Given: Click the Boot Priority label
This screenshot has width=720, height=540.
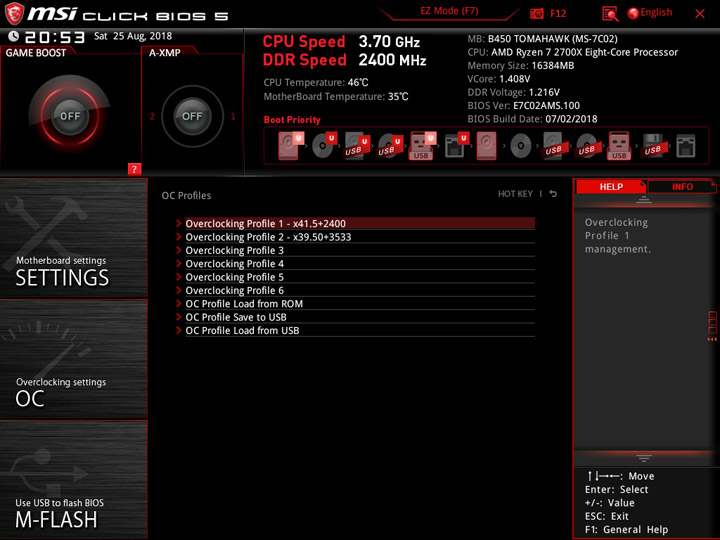Looking at the screenshot, I should tap(292, 120).
